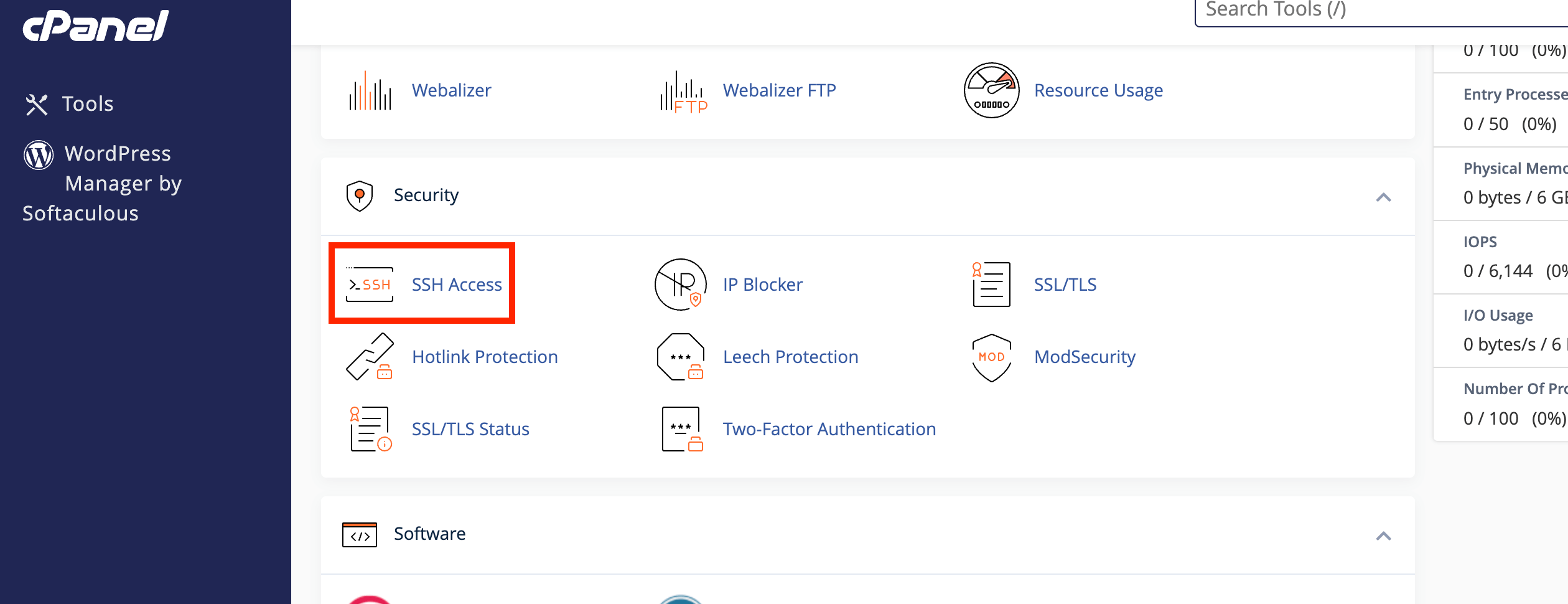Open the SSL/TLS link
The image size is (1568, 604).
1065,285
